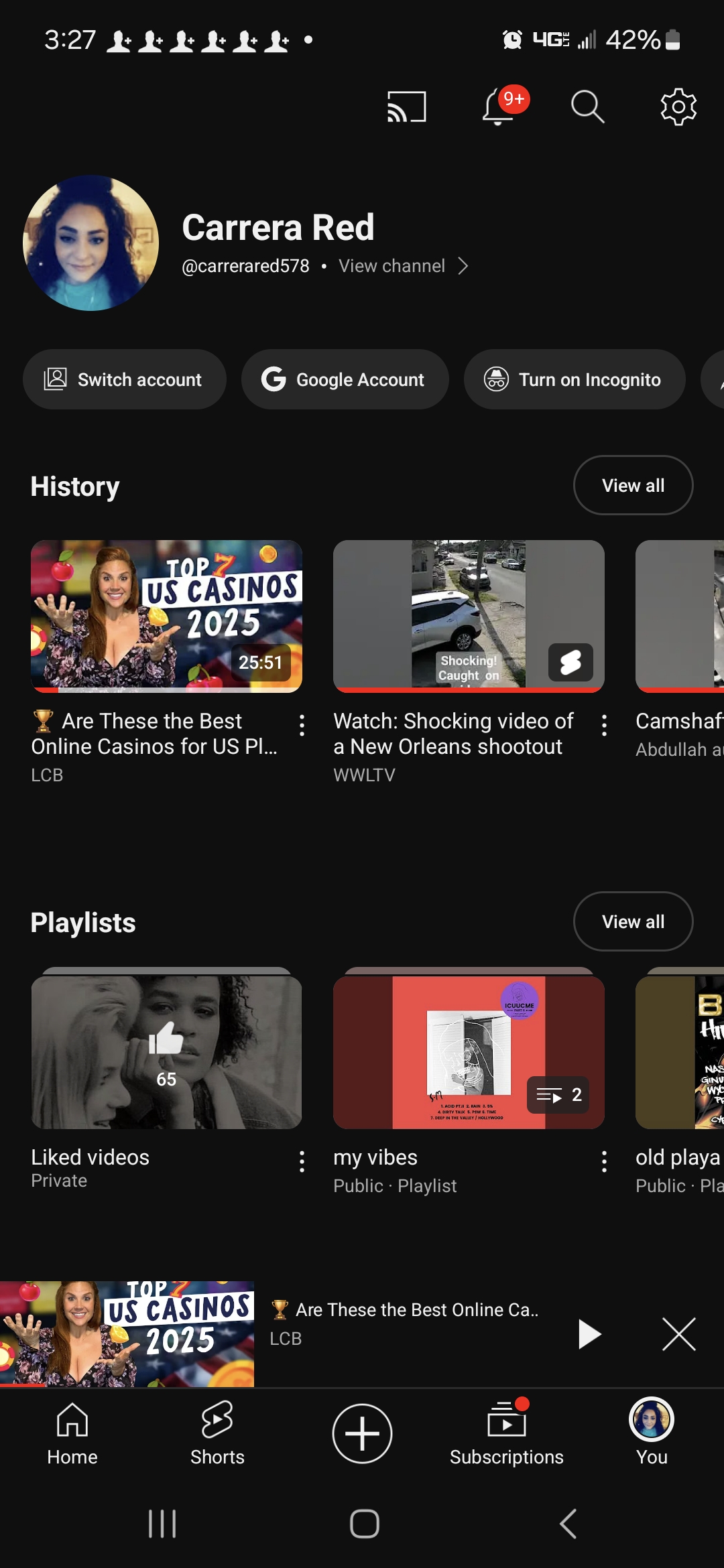Image resolution: width=724 pixels, height=1568 pixels.
Task: Turn on Incognito mode
Action: [x=575, y=379]
